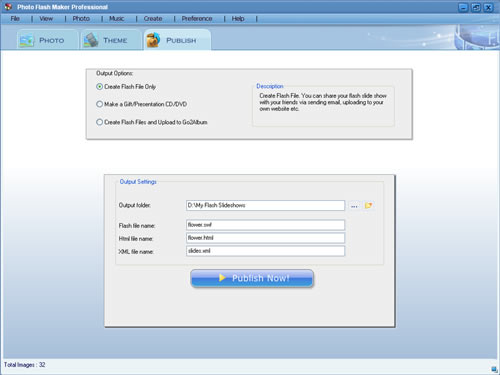Screen dimensions: 500x375
Task: Click the XML file name field
Action: [265, 251]
